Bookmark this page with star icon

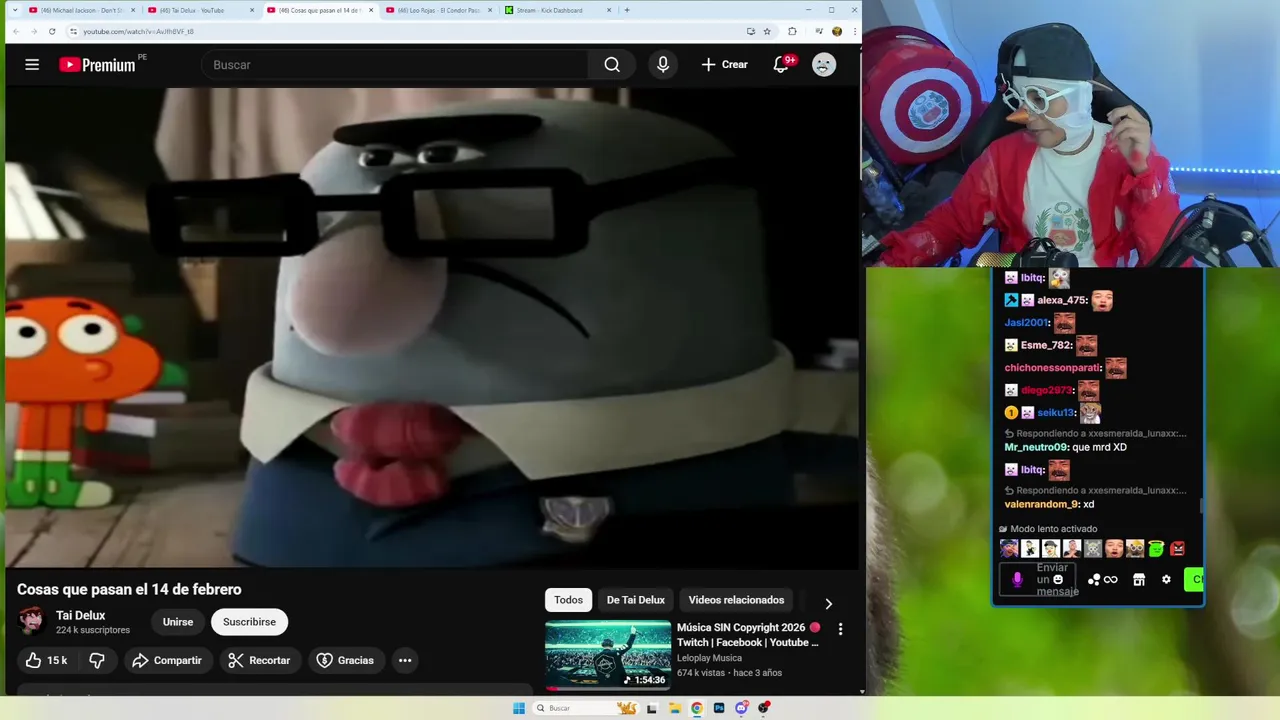(767, 31)
